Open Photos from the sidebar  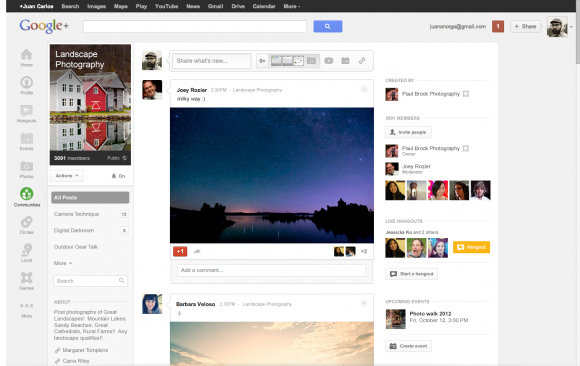point(26,169)
